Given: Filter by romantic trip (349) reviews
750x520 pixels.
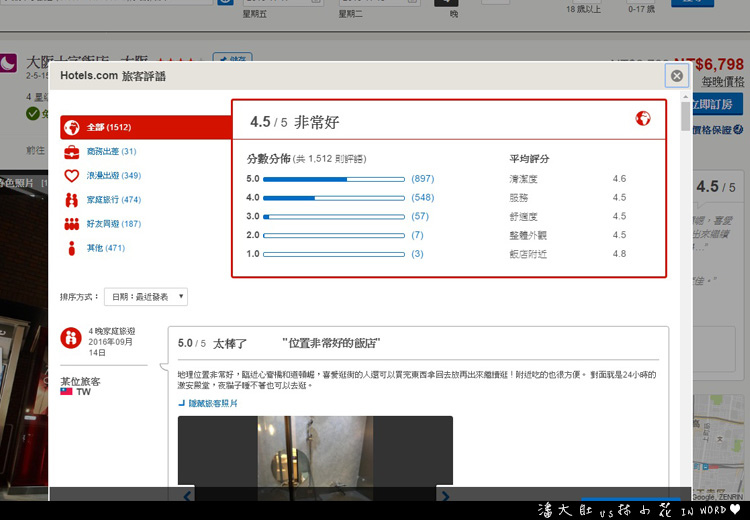Looking at the screenshot, I should (114, 176).
